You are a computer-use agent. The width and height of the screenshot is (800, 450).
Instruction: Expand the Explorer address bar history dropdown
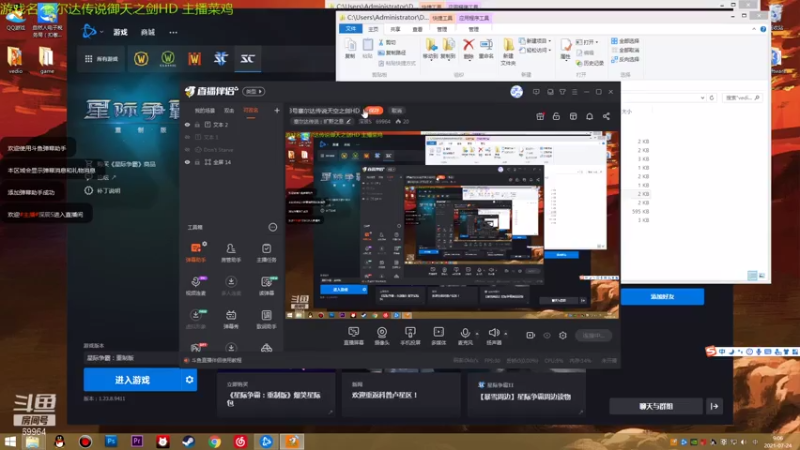[x=703, y=97]
